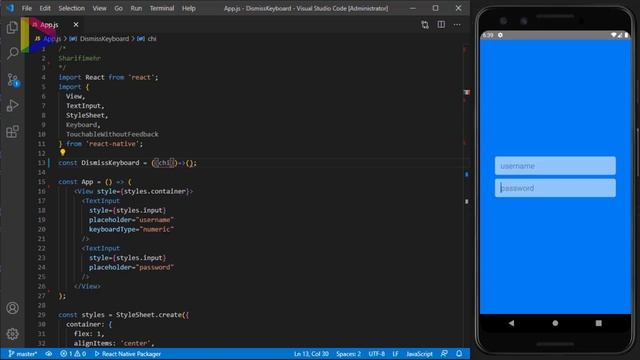
Task: Open the View menu
Action: (99, 8)
